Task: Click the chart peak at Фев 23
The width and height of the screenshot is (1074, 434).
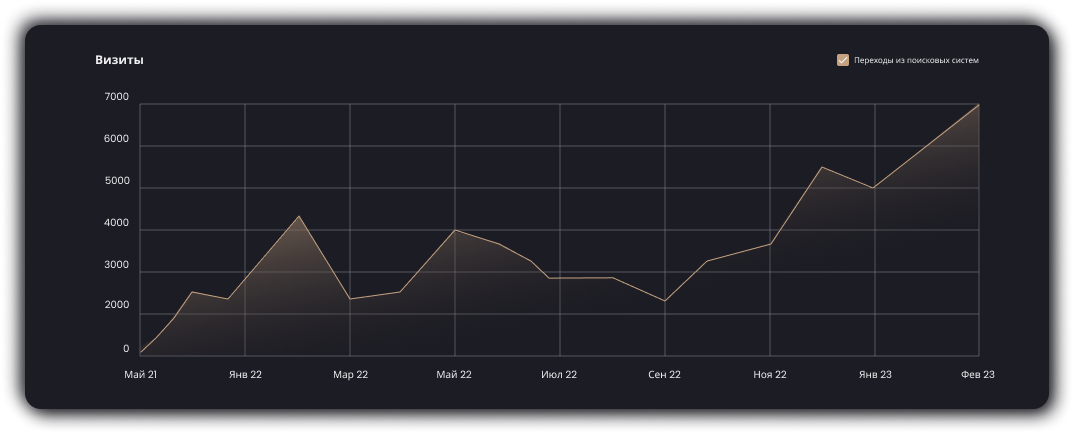Action: coord(978,105)
